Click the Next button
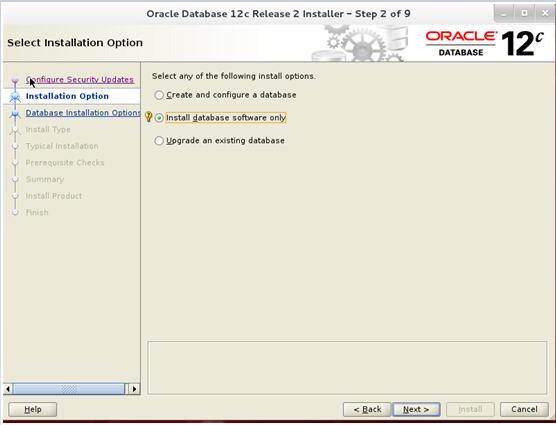 point(416,409)
